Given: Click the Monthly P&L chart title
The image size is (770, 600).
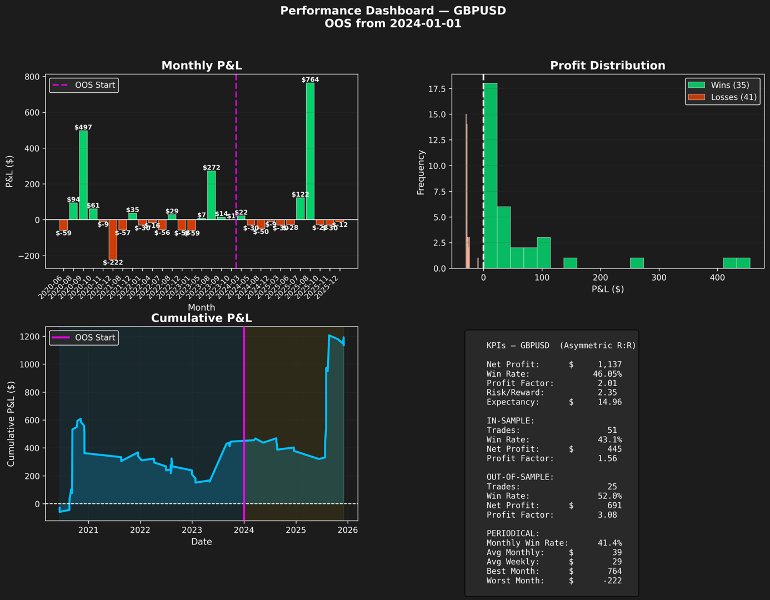Looking at the screenshot, I should (x=201, y=65).
